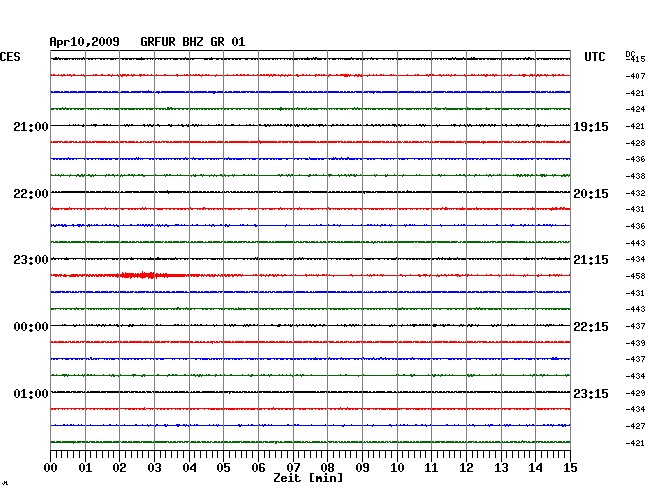Click minute axis label 15
Viewport: 650px width, 494px height.
[570, 468]
